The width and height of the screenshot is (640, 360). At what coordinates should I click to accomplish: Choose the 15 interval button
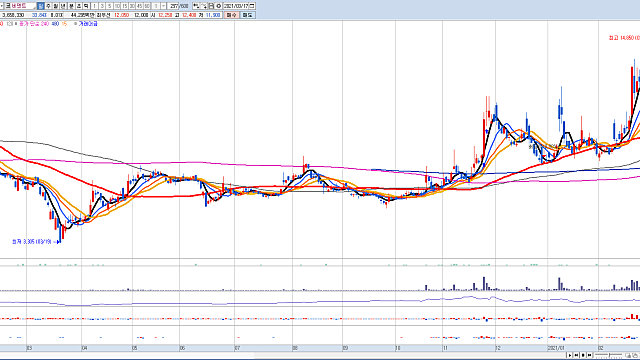pos(124,6)
